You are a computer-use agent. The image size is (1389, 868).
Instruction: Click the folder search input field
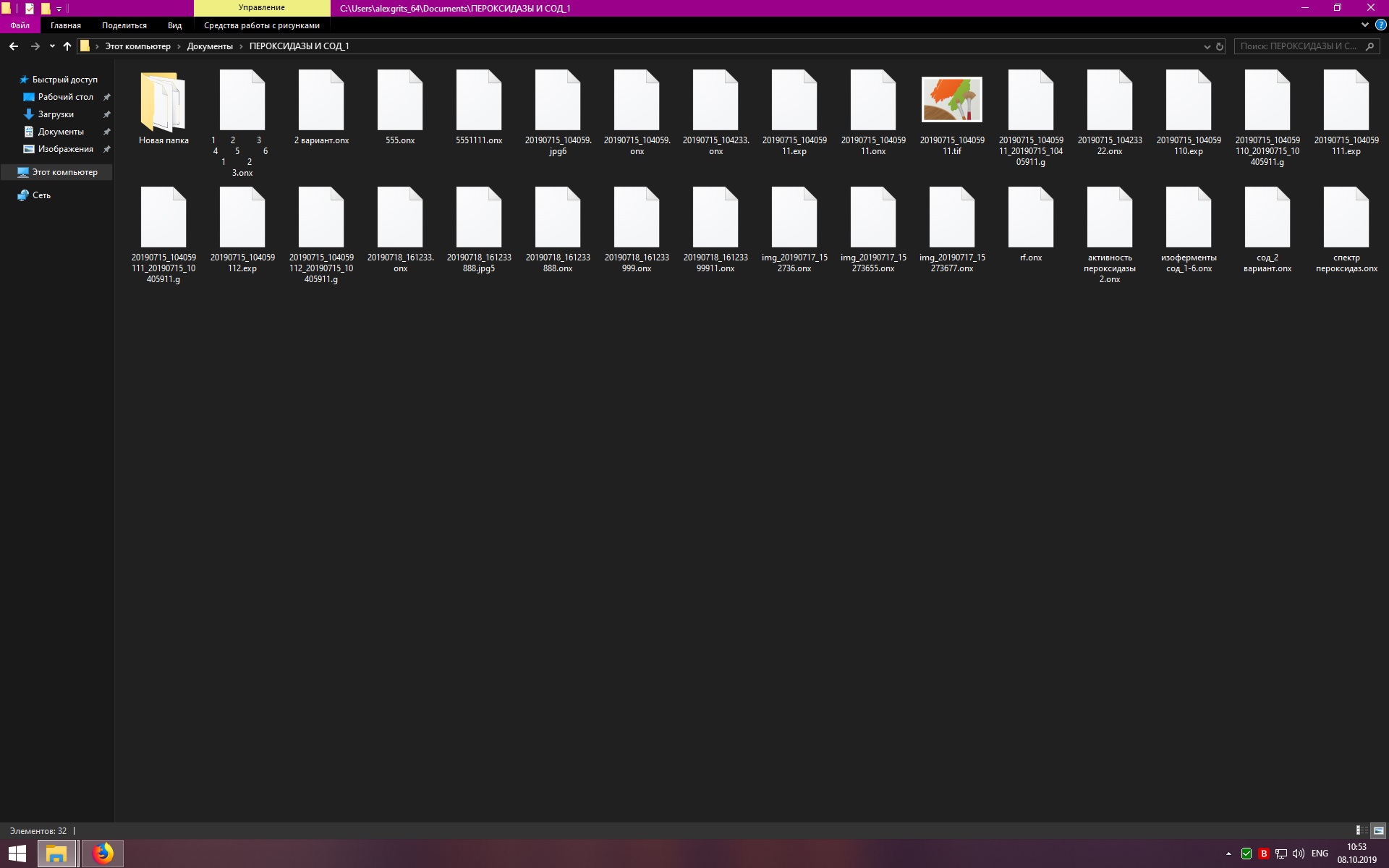1299,46
